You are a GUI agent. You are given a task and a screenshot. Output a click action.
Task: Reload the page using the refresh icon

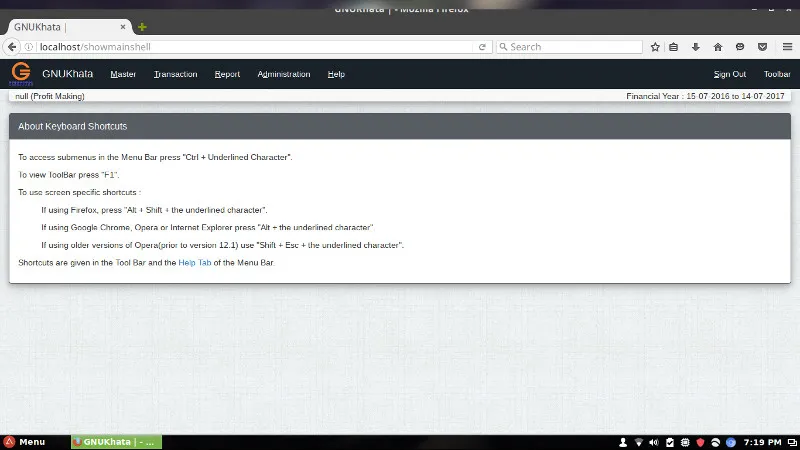pos(482,47)
